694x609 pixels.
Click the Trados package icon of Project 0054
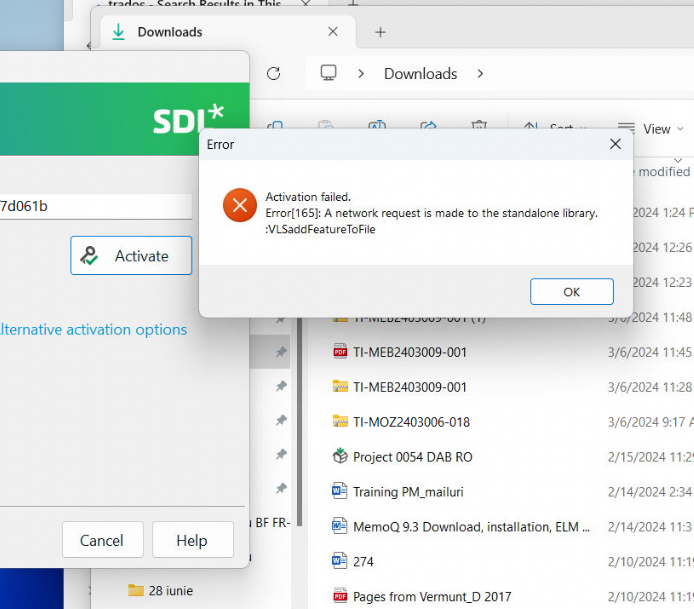[x=340, y=456]
